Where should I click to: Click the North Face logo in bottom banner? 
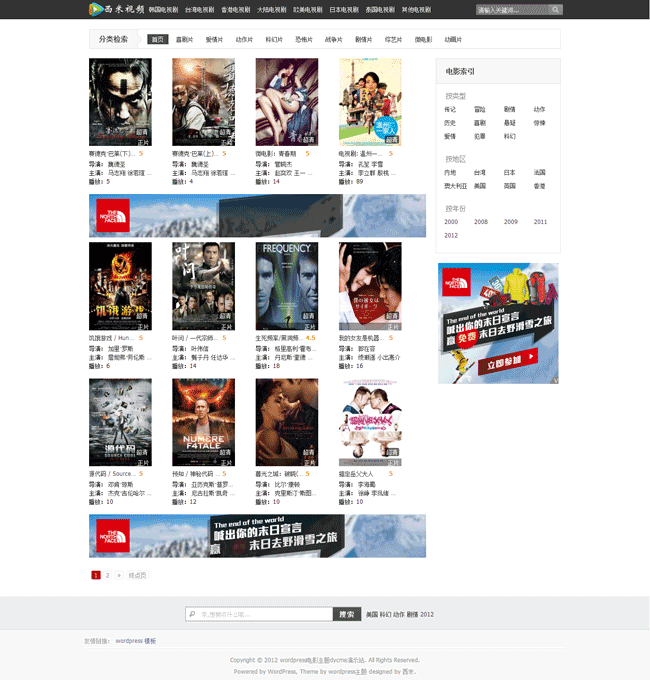pyautogui.click(x=113, y=536)
